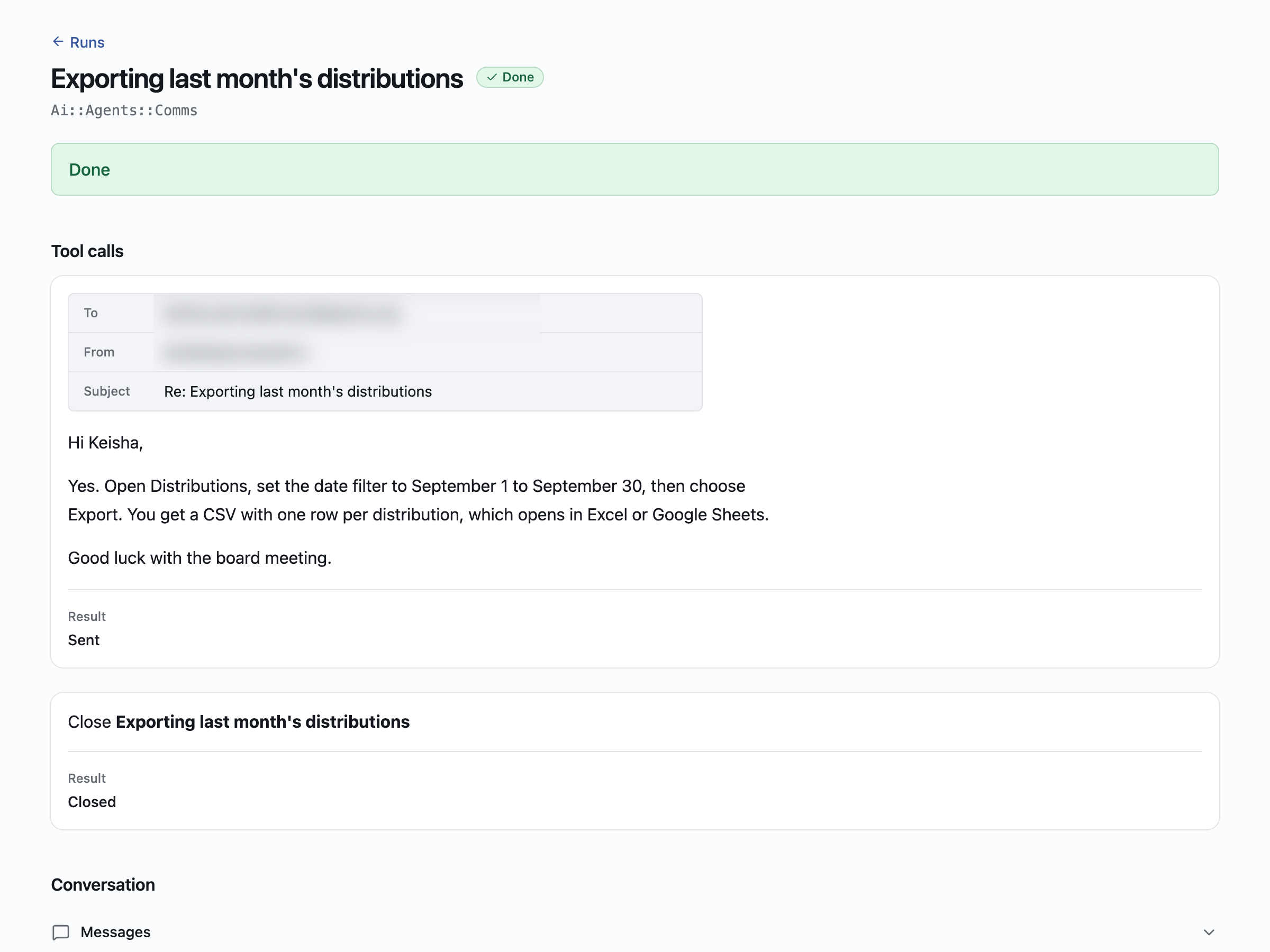Click 'Close Exporting last month's distributions' tool call title
Screen dimensions: 1270x952
pos(239,721)
